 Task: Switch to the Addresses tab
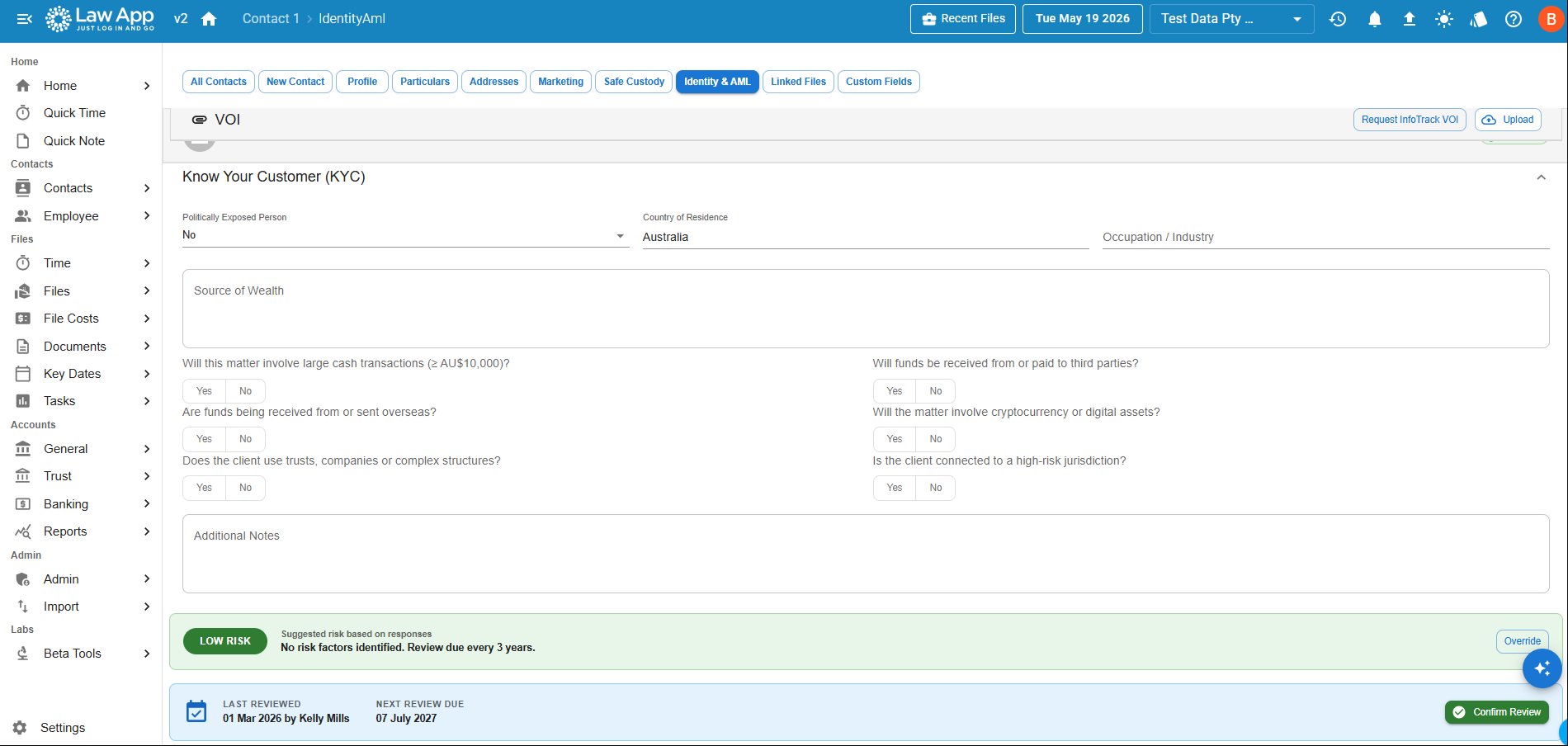coord(494,82)
